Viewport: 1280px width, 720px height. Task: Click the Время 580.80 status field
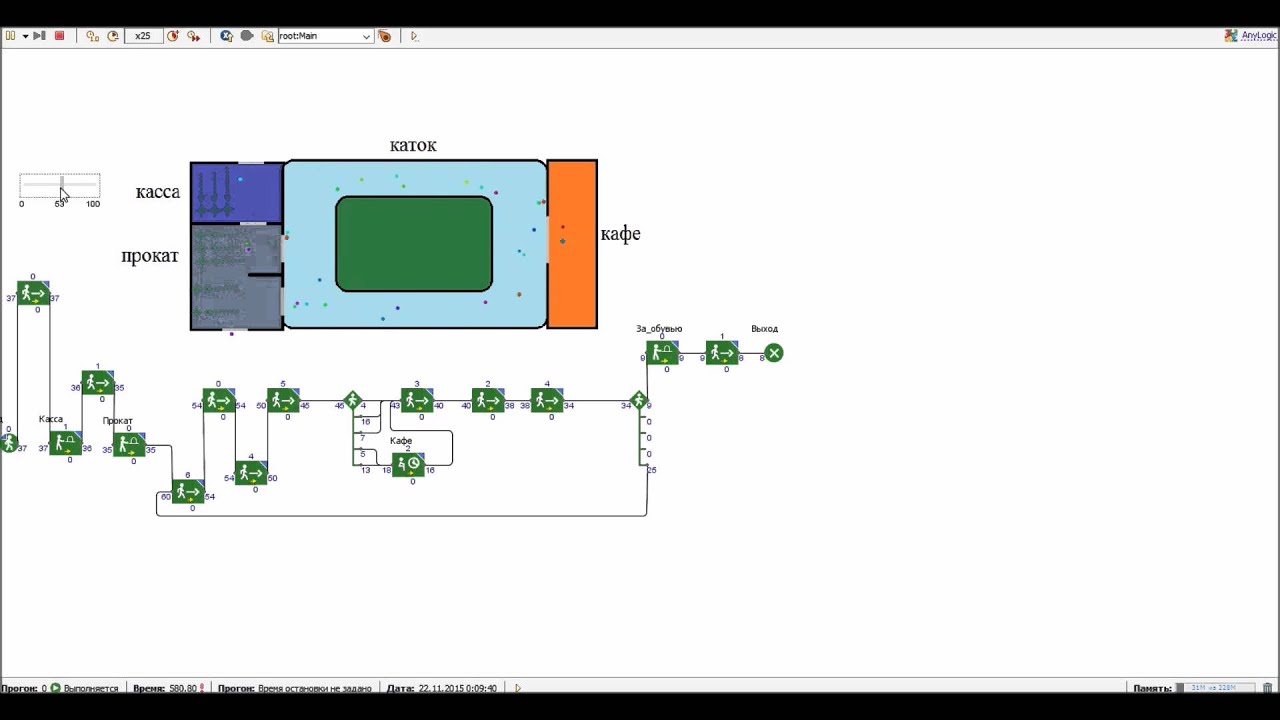(168, 688)
